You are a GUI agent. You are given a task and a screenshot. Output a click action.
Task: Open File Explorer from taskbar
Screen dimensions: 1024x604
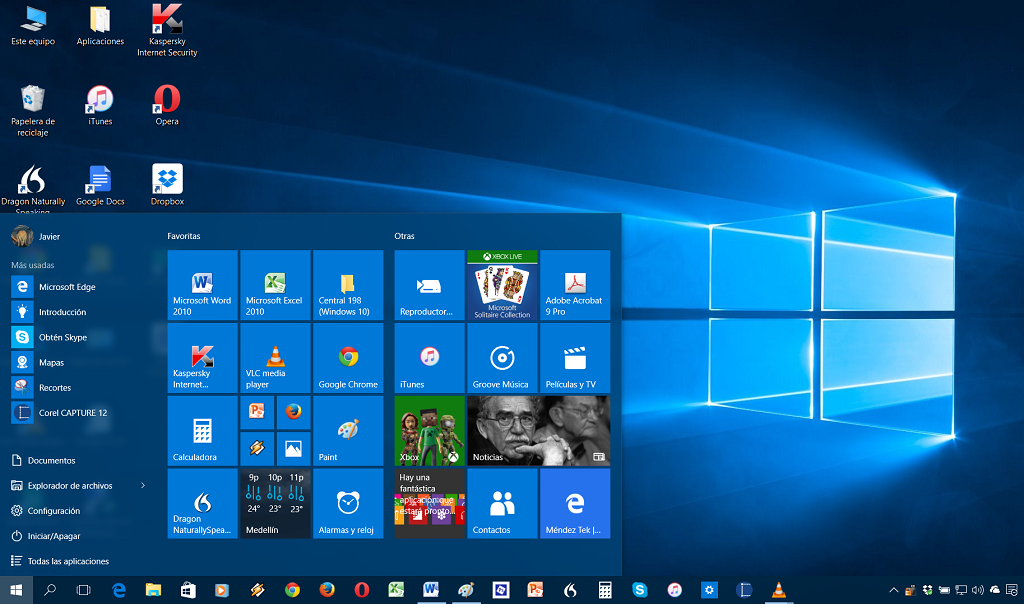pyautogui.click(x=153, y=590)
